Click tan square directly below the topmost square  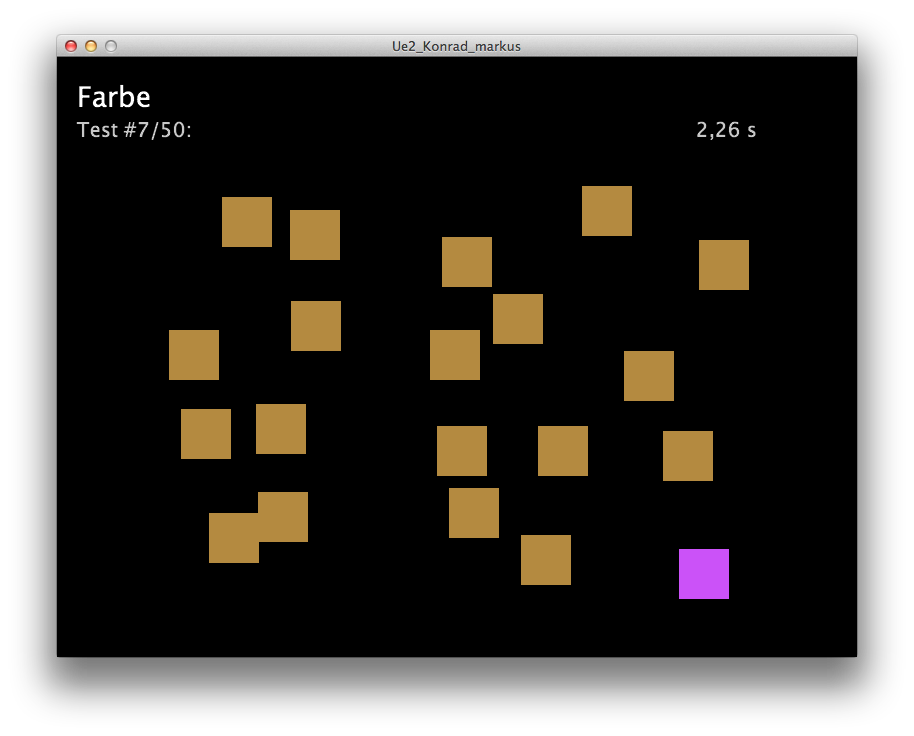(648, 376)
